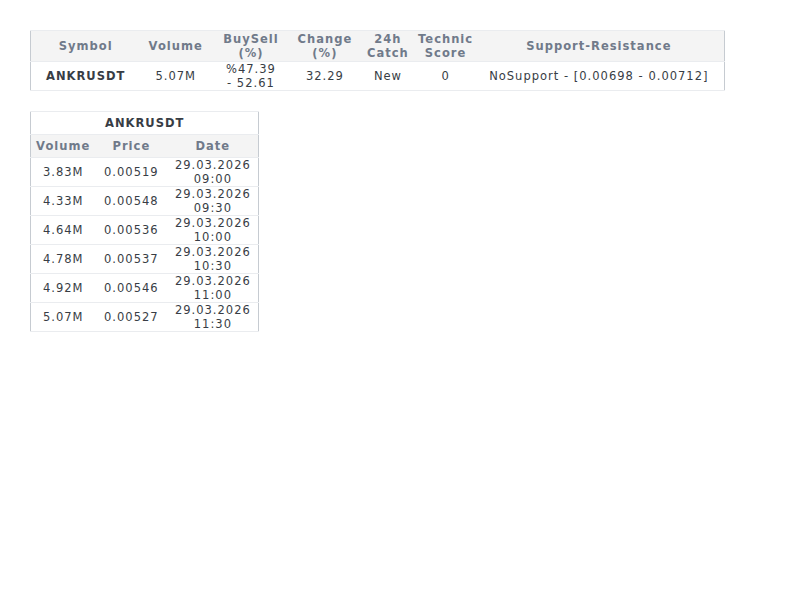The image size is (800, 600).
Task: Click the detail table's Volume header
Action: pos(63,146)
